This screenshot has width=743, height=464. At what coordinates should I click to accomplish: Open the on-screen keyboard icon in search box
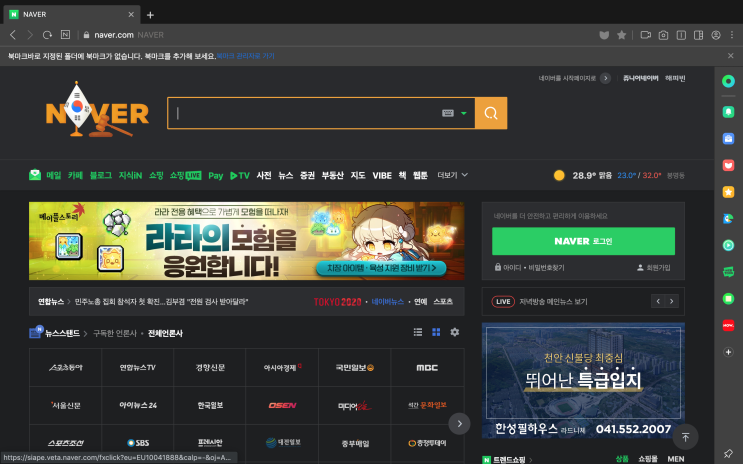pos(448,113)
